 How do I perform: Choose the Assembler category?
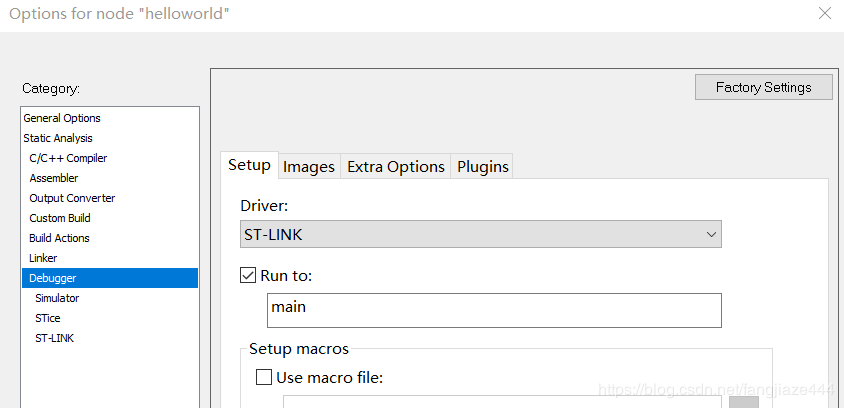click(x=54, y=178)
